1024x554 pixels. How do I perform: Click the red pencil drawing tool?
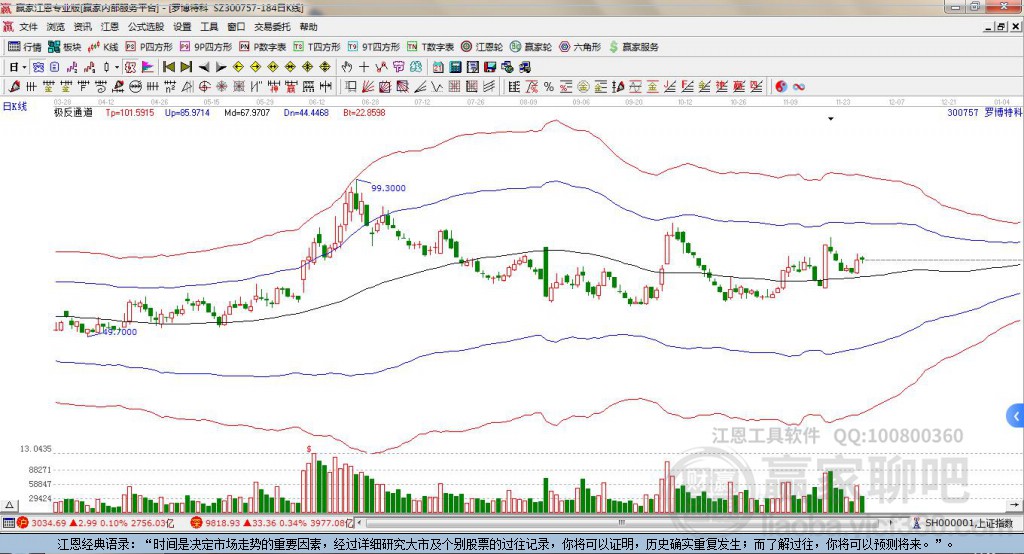pos(14,86)
